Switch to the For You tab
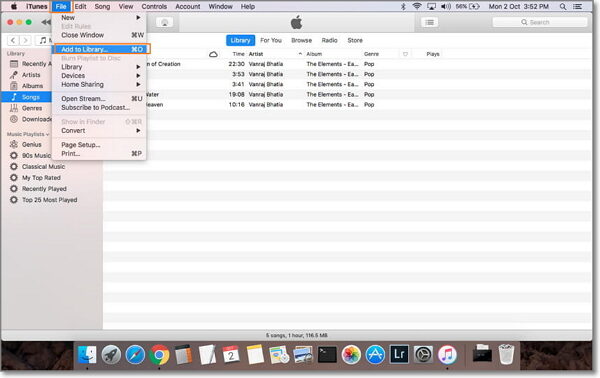This screenshot has width=600, height=378. 271,40
